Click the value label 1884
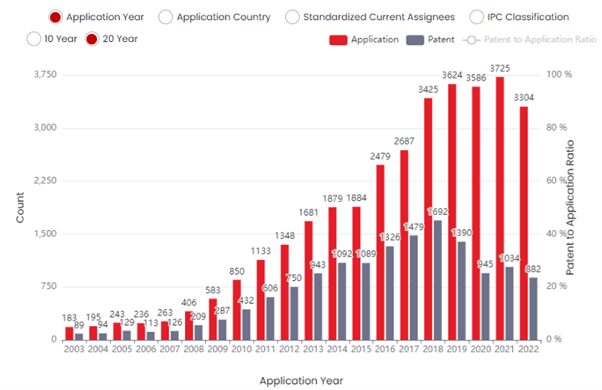This screenshot has height=390, width=602. point(356,198)
